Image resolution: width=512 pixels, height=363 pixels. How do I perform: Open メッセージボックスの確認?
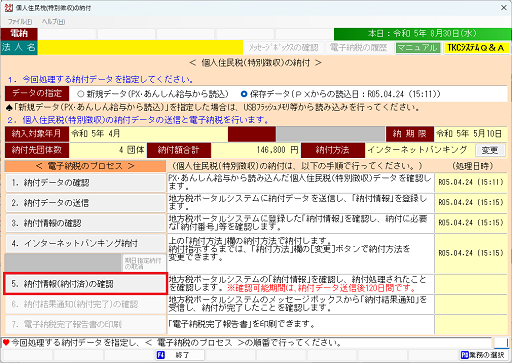click(284, 48)
